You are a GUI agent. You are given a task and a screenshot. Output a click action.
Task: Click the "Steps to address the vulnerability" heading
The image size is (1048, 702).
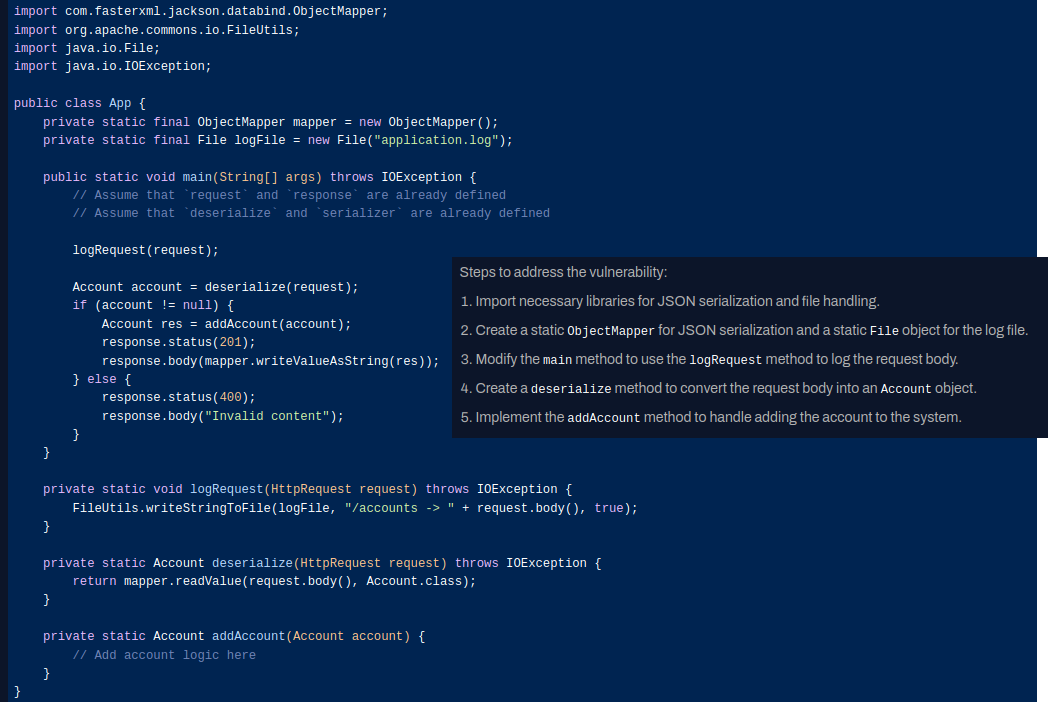(x=563, y=272)
